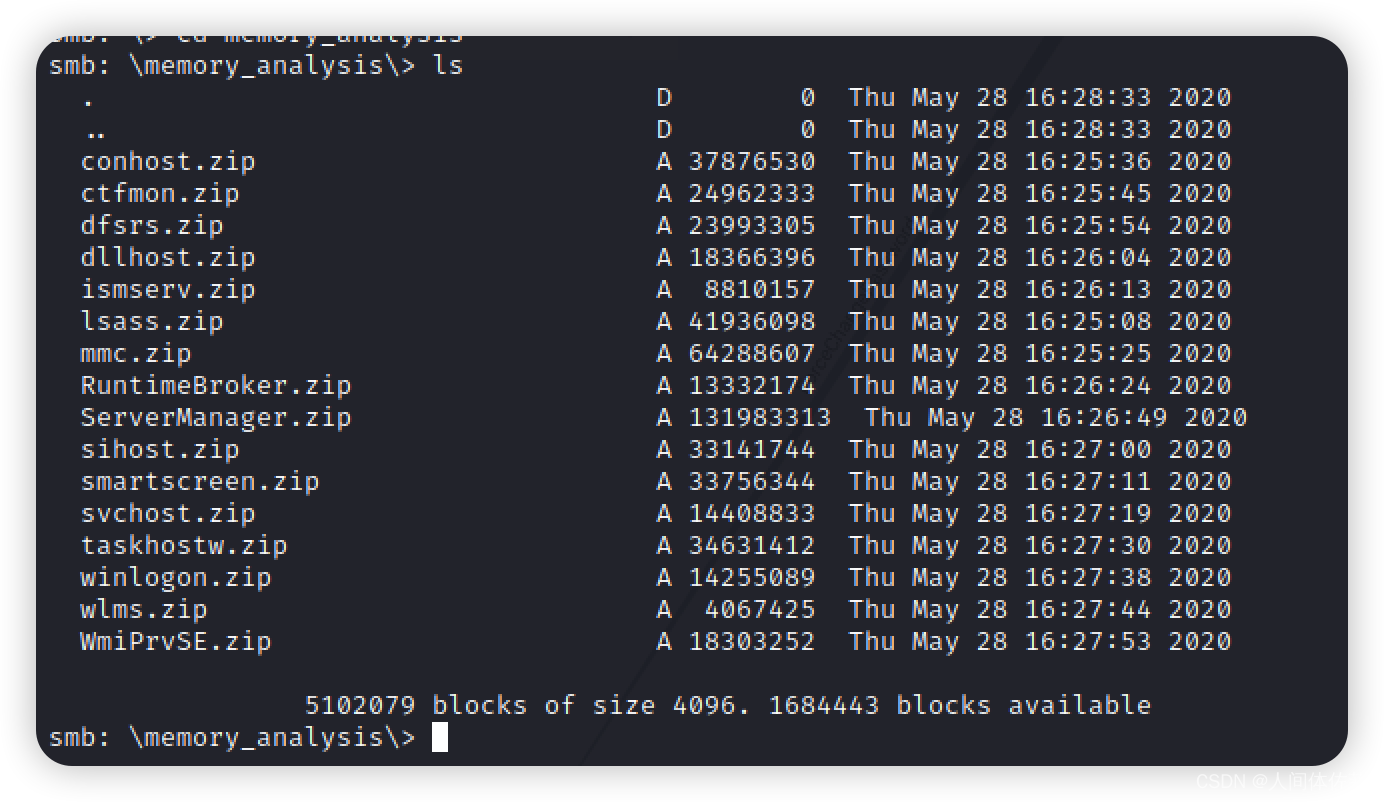The image size is (1384, 802).
Task: Click the file size 34631412
Action: [752, 545]
